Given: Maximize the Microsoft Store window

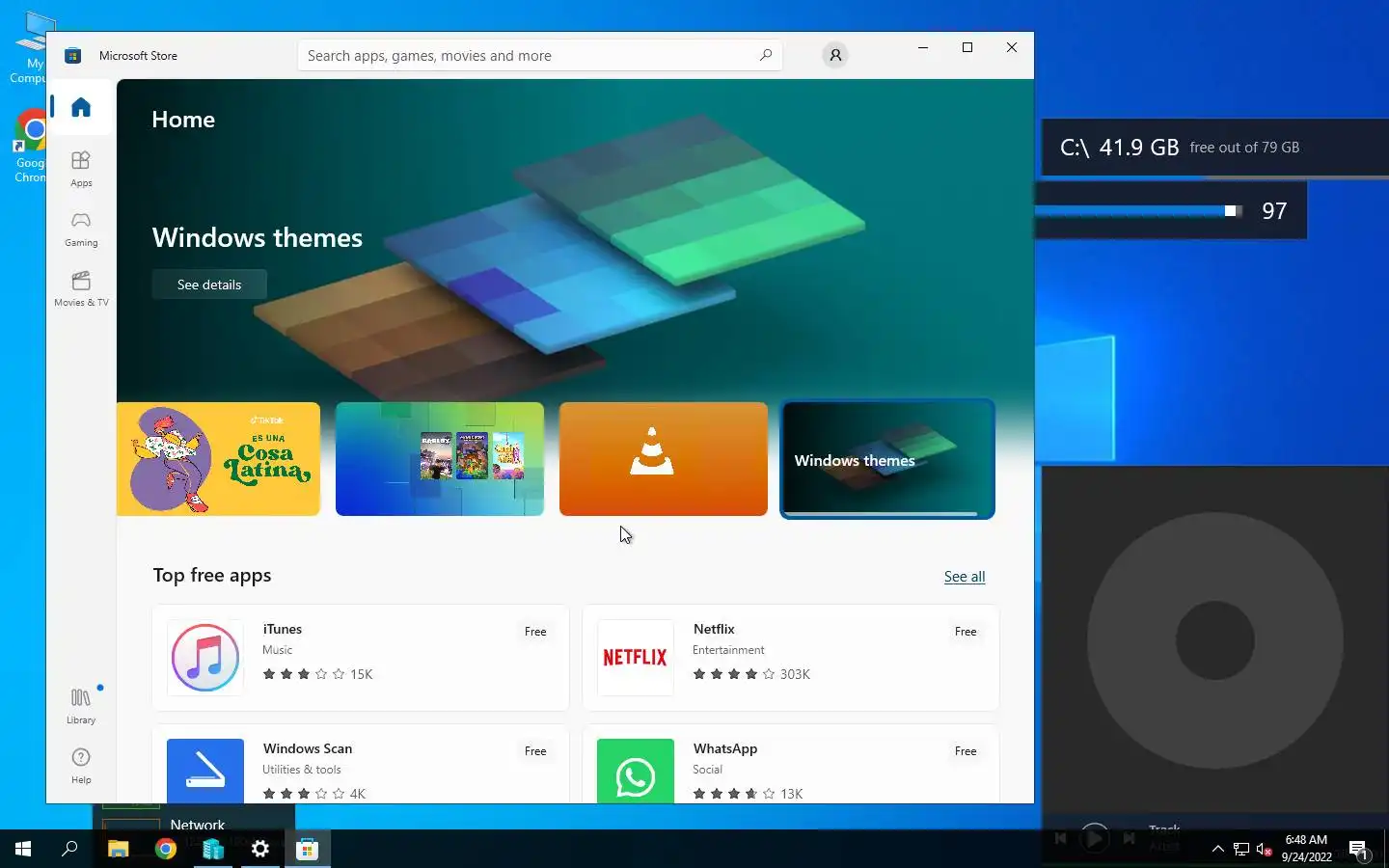Looking at the screenshot, I should (967, 47).
